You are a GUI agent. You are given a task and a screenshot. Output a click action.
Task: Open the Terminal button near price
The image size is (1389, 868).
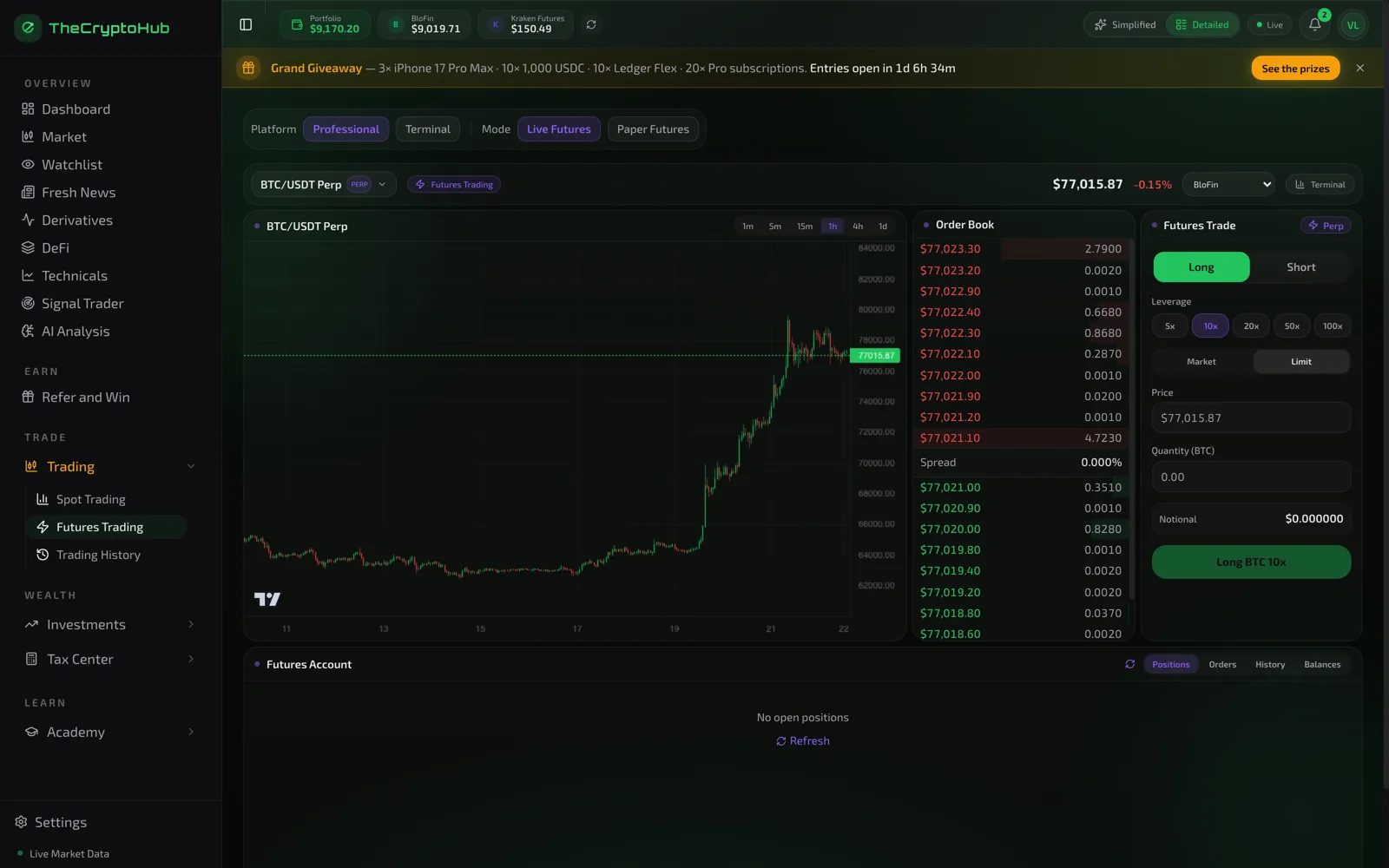click(1320, 184)
